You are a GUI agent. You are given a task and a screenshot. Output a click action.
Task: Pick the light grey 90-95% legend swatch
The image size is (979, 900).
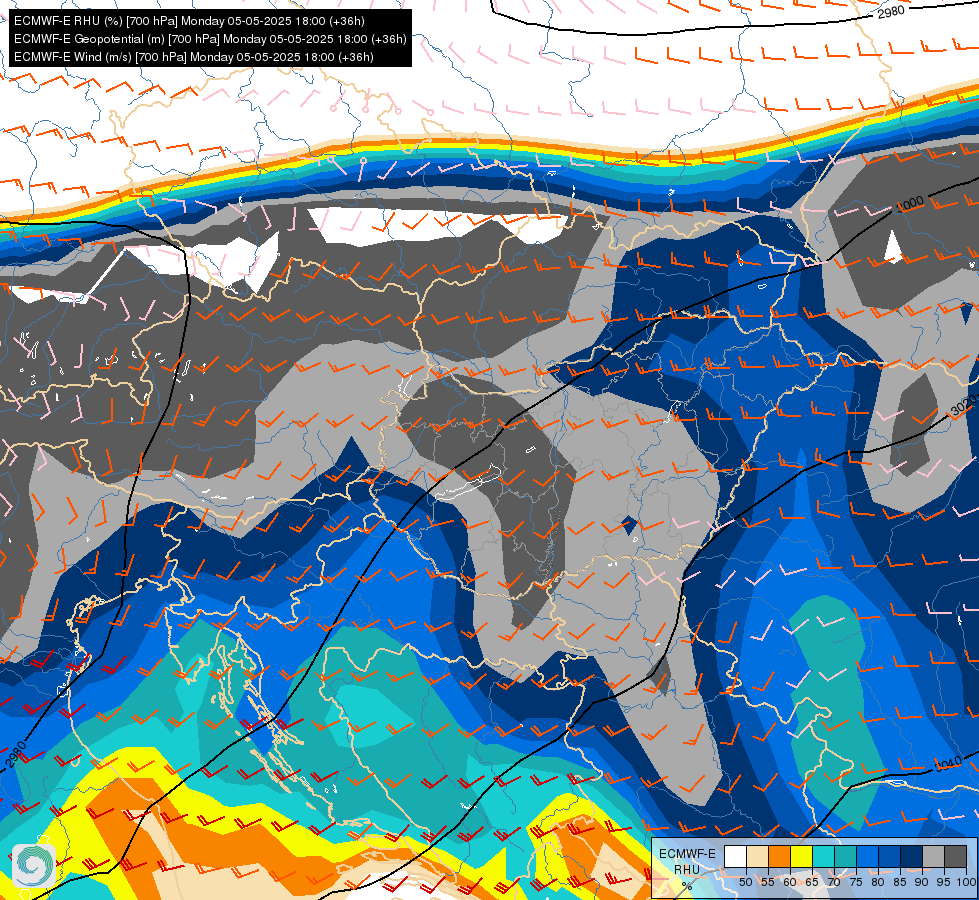tap(933, 856)
